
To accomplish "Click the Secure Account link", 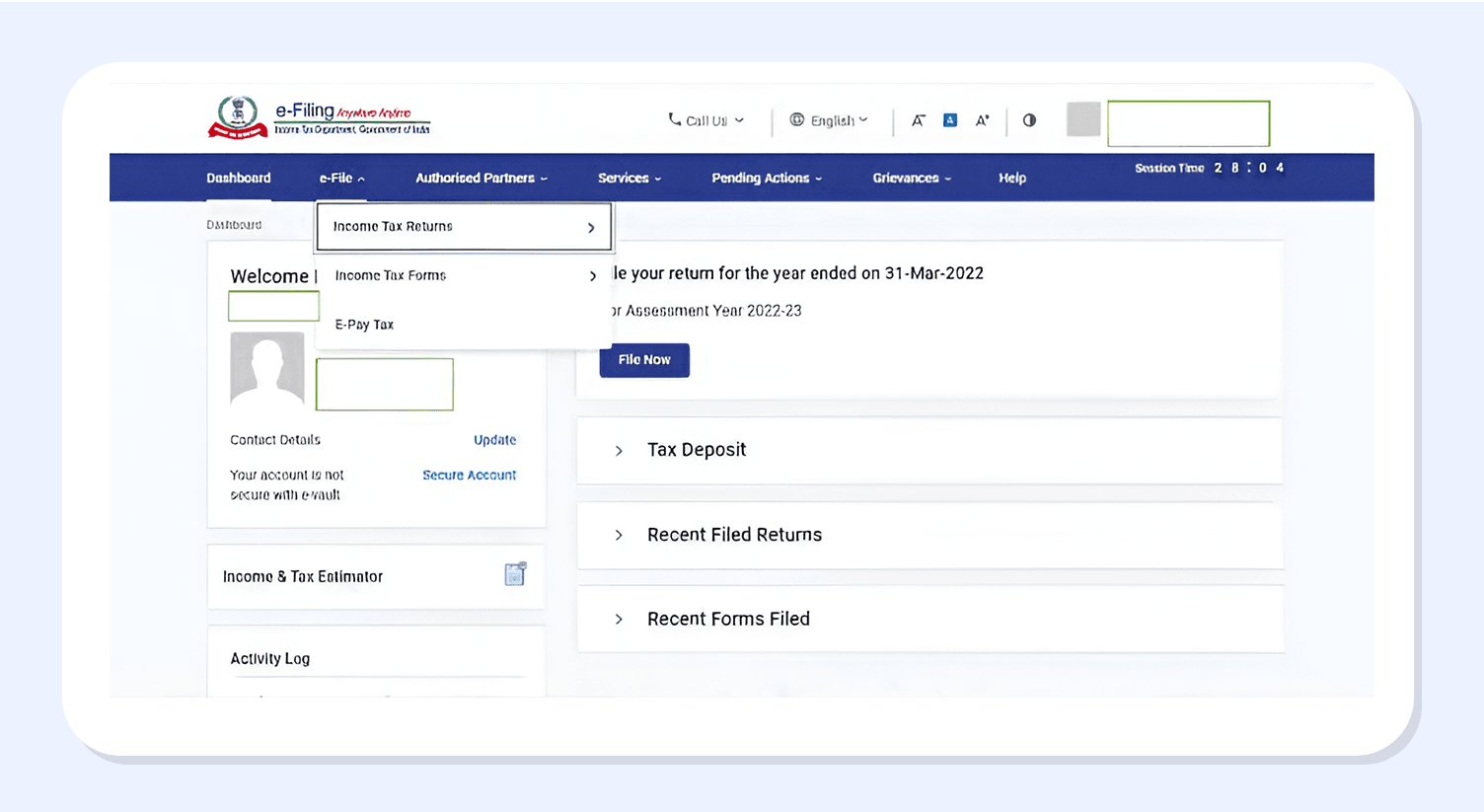I will coord(469,476).
